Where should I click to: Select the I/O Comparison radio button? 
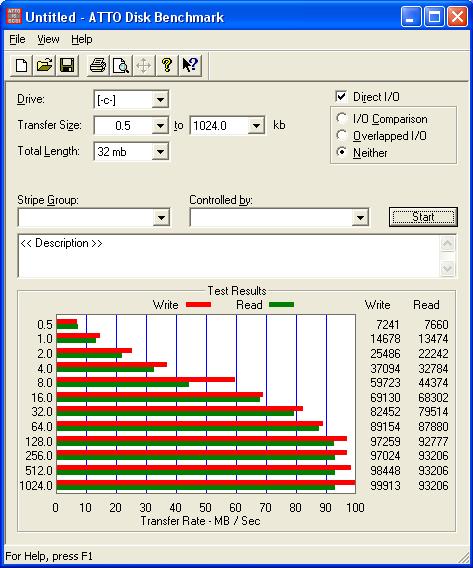pos(341,118)
